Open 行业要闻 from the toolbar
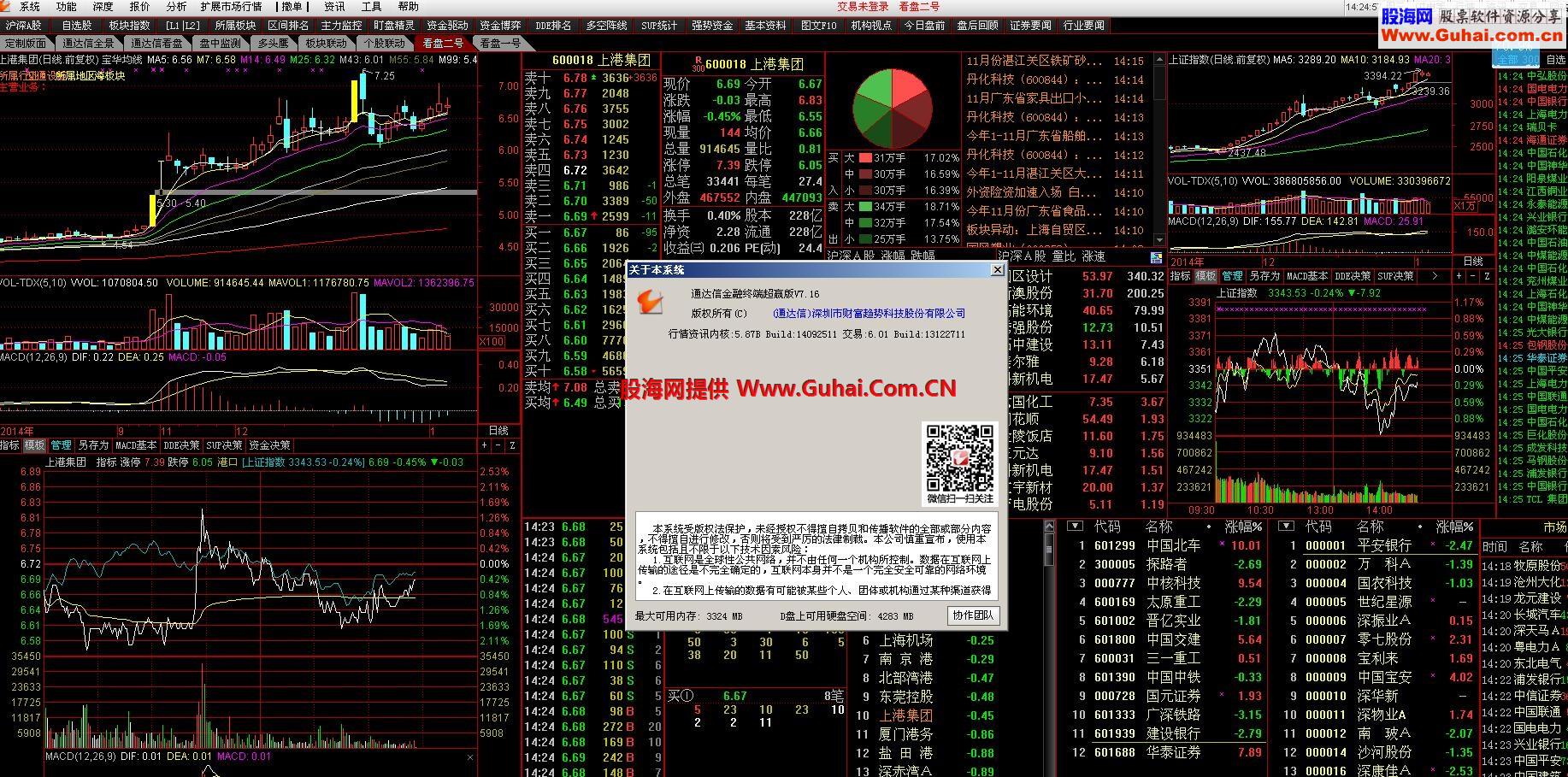The width and height of the screenshot is (1568, 777). (1083, 26)
